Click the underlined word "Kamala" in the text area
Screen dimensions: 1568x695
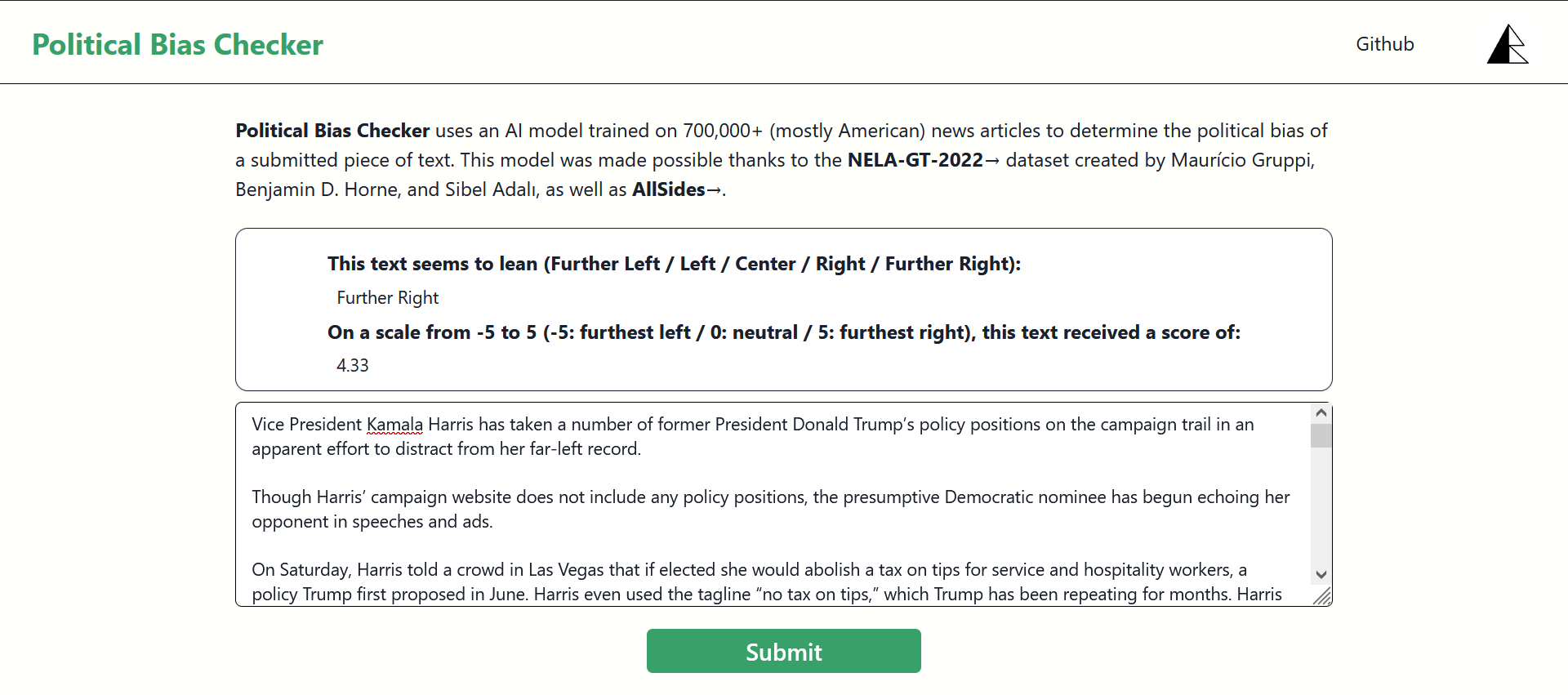pos(394,425)
